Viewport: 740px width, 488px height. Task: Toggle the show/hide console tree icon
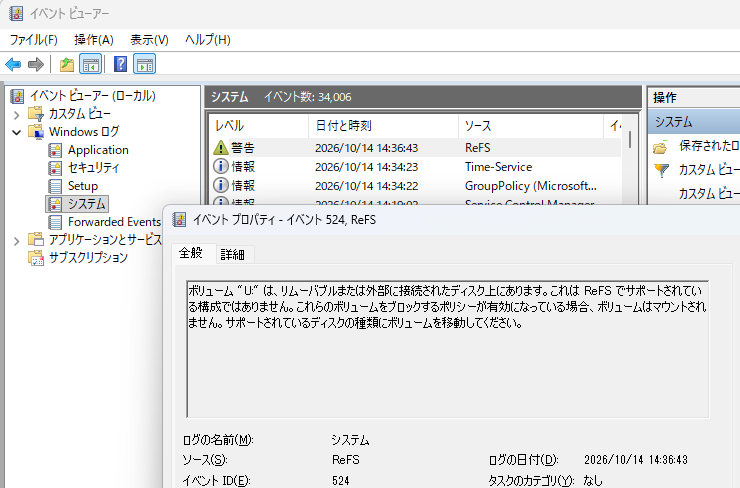coord(91,64)
